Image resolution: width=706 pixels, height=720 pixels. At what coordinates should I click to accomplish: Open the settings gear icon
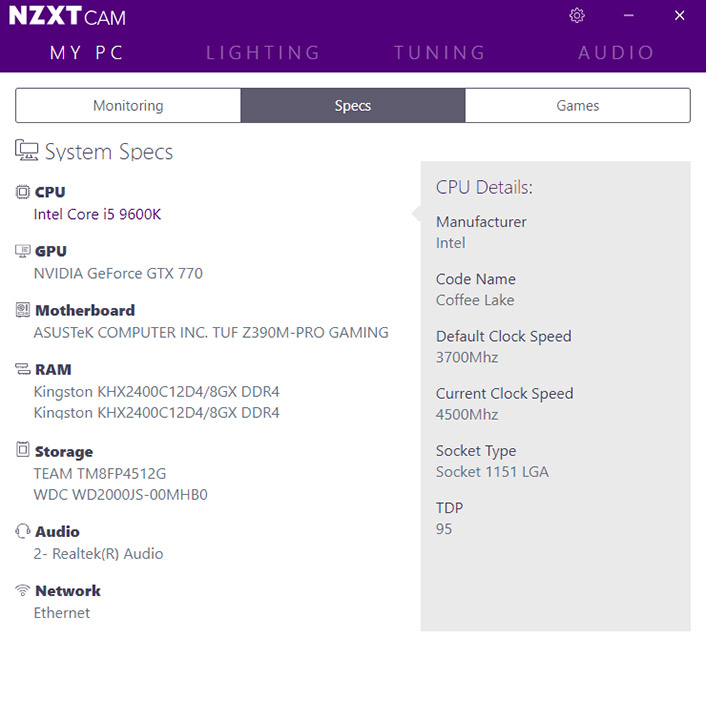tap(577, 16)
